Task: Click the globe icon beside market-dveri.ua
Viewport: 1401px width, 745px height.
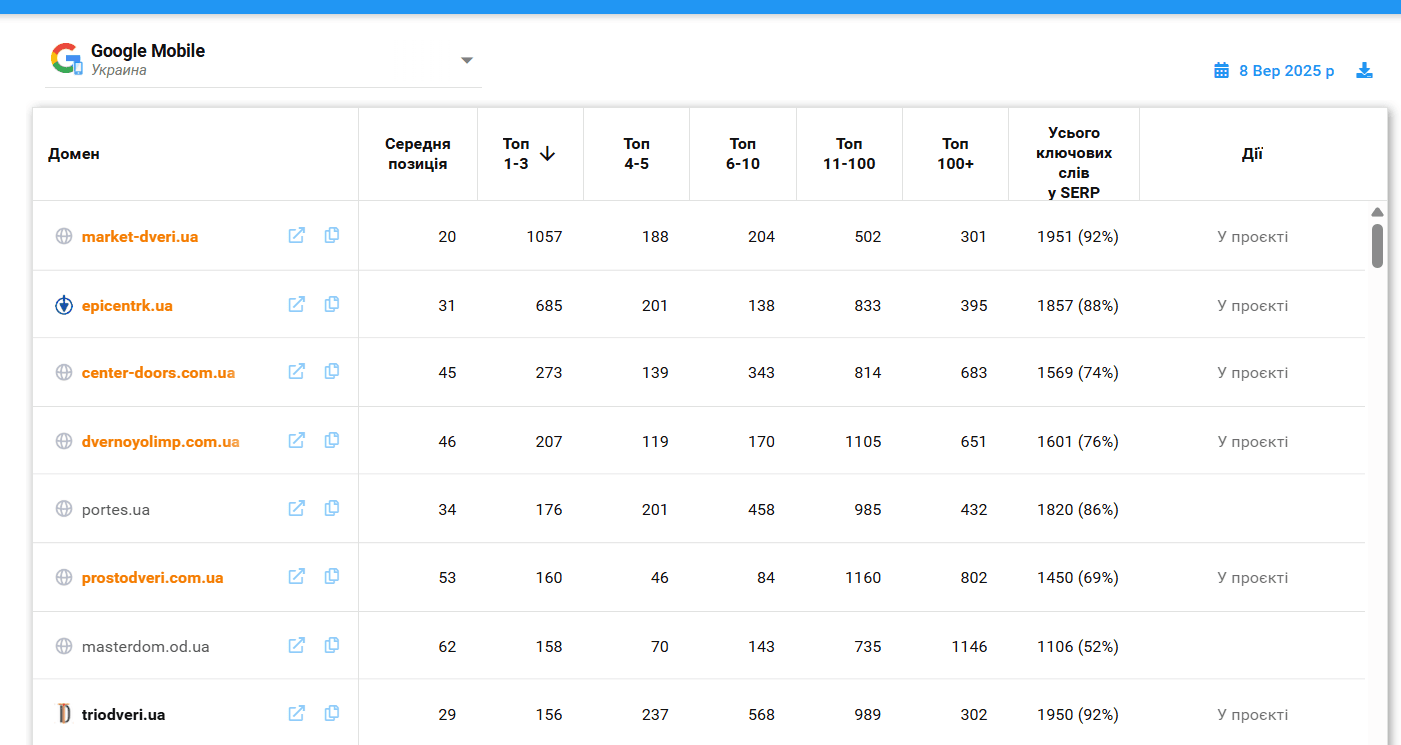Action: (x=64, y=237)
